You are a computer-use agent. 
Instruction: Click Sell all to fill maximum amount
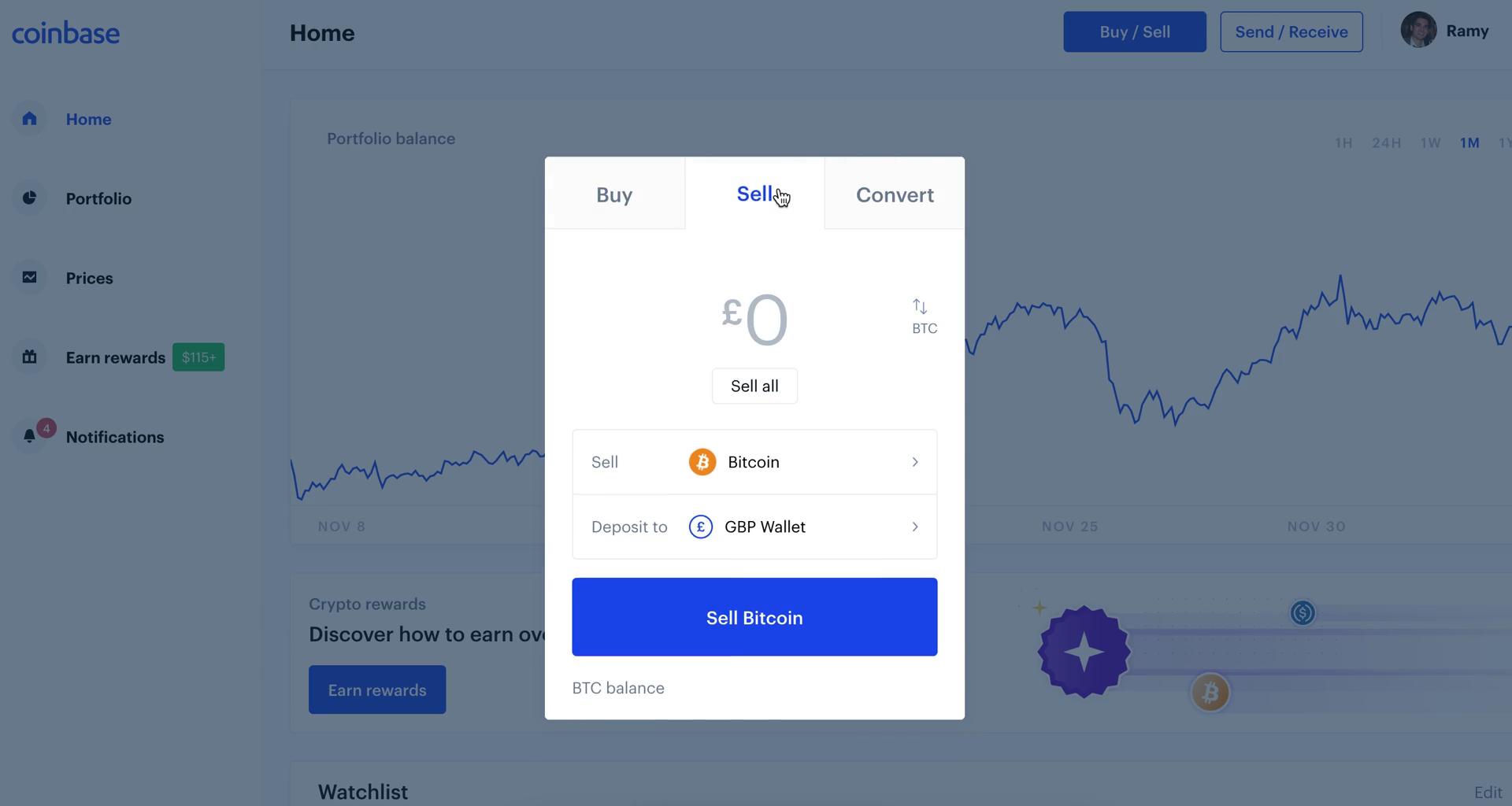(x=754, y=386)
